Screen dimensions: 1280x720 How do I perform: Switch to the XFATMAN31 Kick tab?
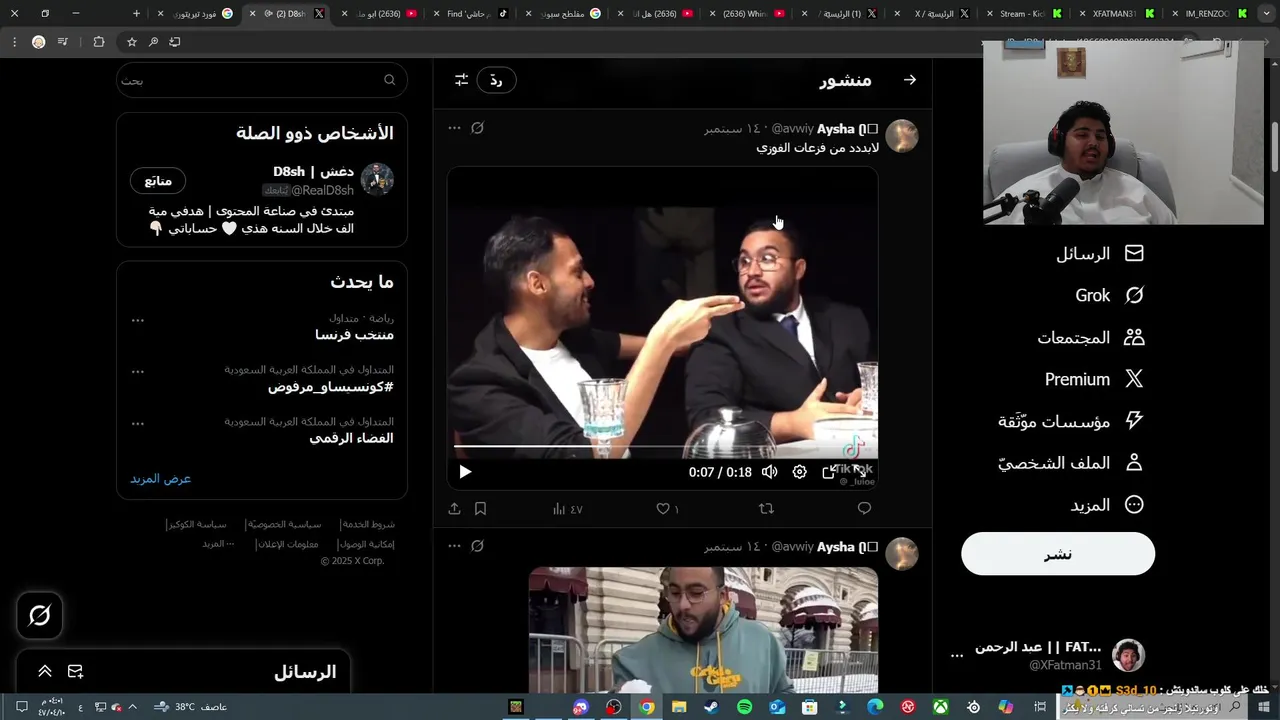(1116, 14)
